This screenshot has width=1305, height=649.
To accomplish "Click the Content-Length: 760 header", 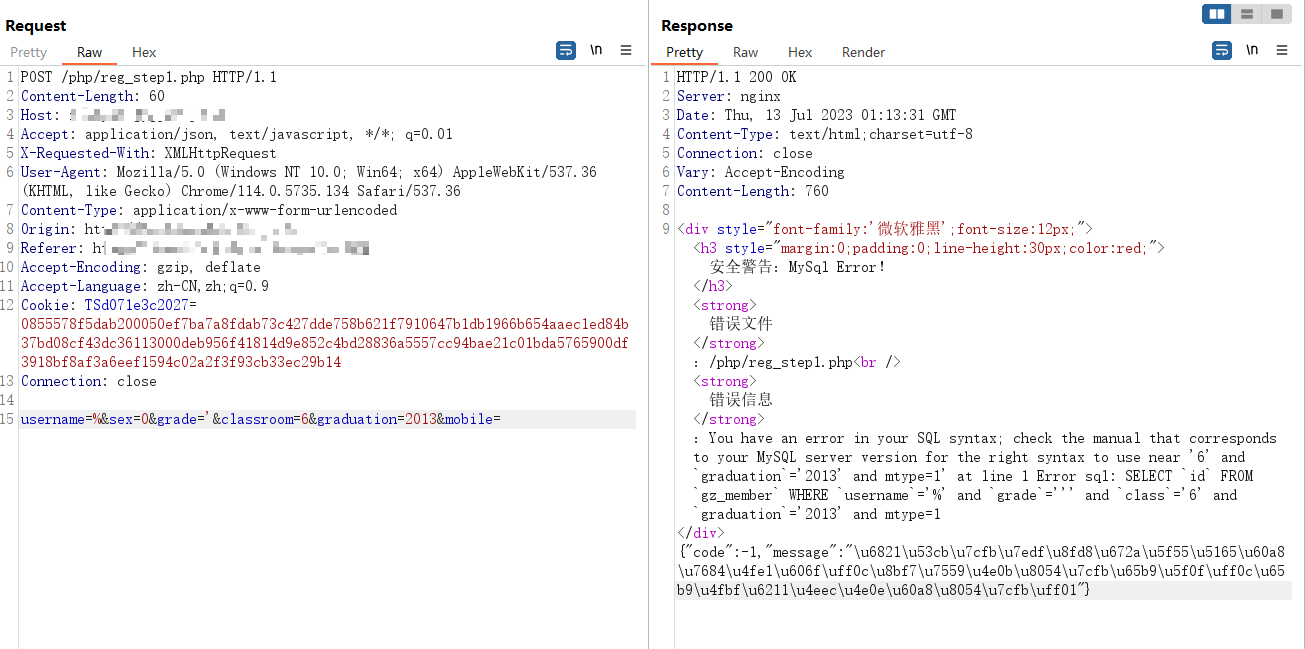I will coord(753,191).
